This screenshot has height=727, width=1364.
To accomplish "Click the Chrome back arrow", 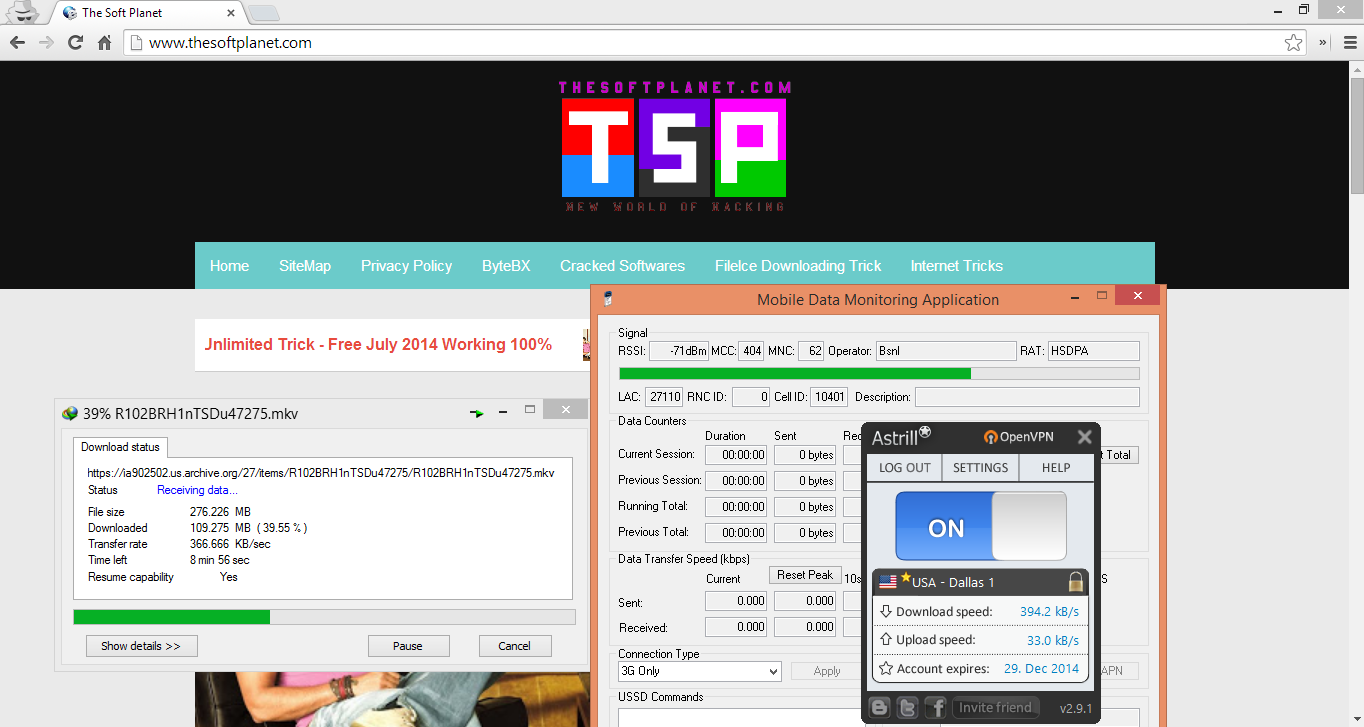I will [x=17, y=43].
